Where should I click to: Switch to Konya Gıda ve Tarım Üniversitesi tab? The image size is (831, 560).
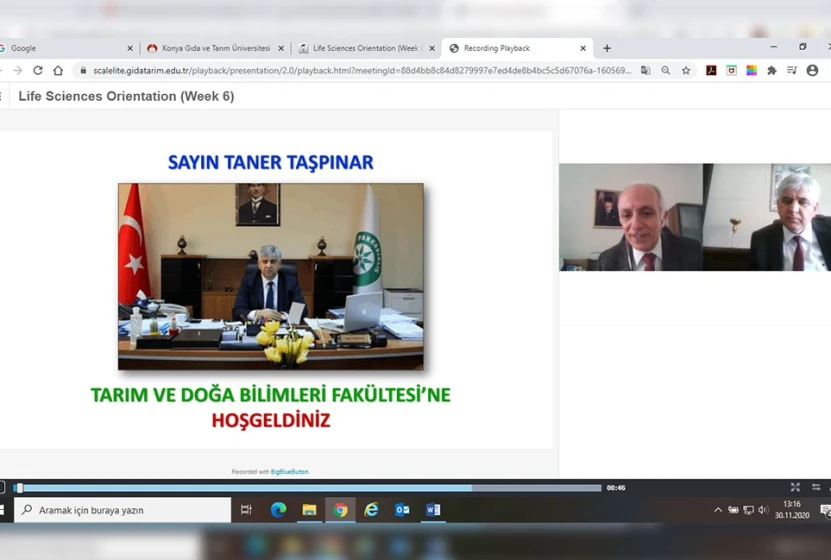click(x=215, y=48)
